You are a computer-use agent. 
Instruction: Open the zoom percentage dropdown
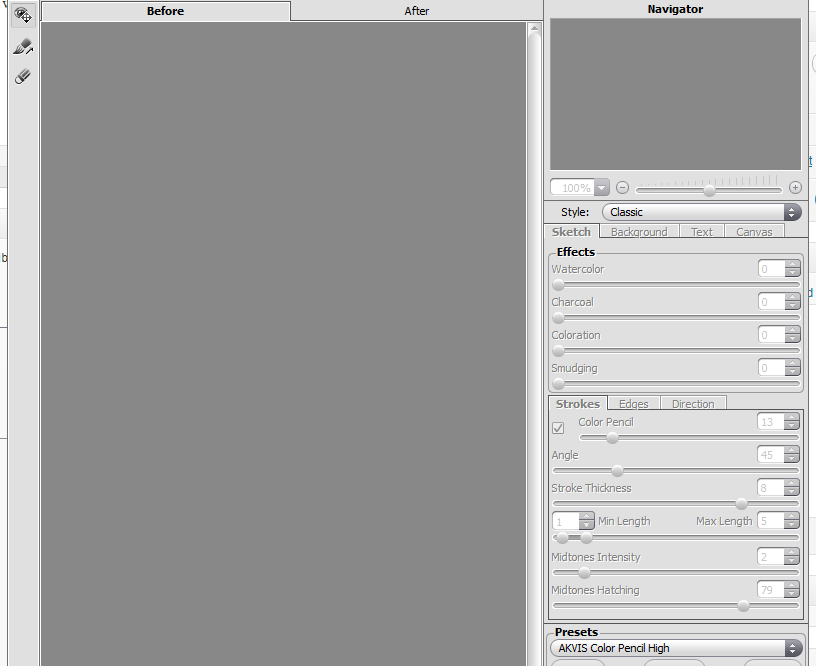point(601,188)
